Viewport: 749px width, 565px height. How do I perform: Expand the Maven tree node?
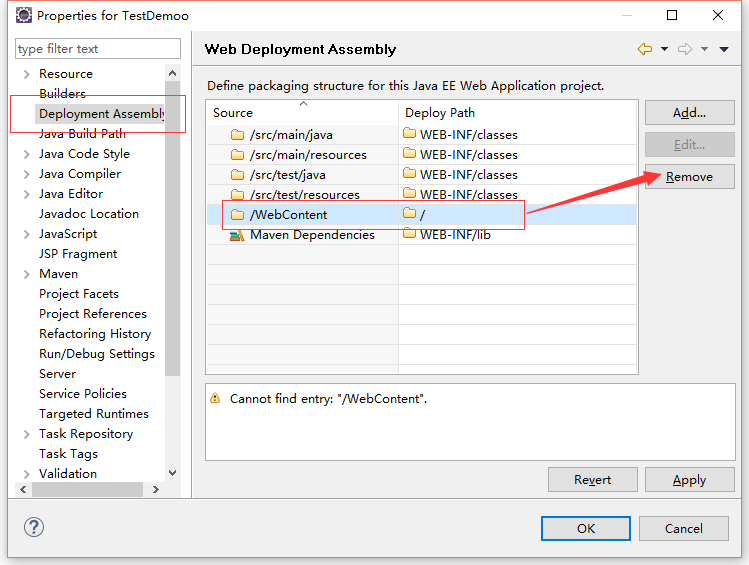(27, 274)
